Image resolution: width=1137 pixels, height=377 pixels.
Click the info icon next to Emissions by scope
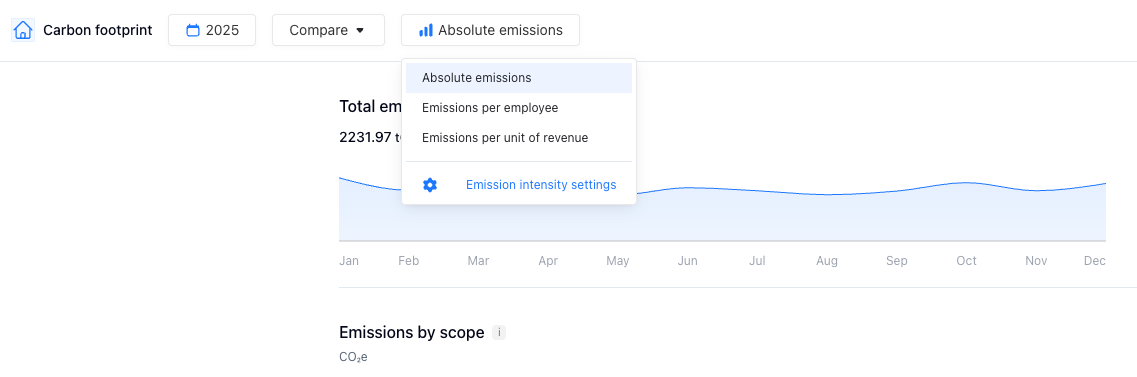498,333
